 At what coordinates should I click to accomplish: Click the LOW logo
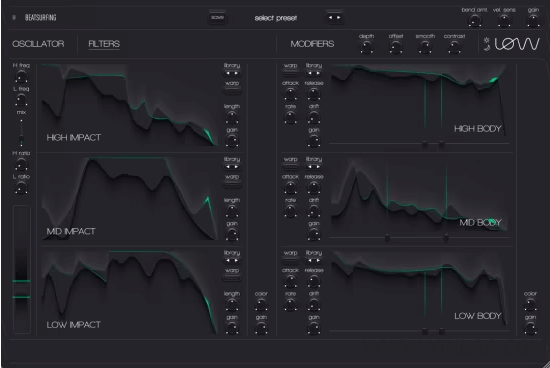coord(517,44)
